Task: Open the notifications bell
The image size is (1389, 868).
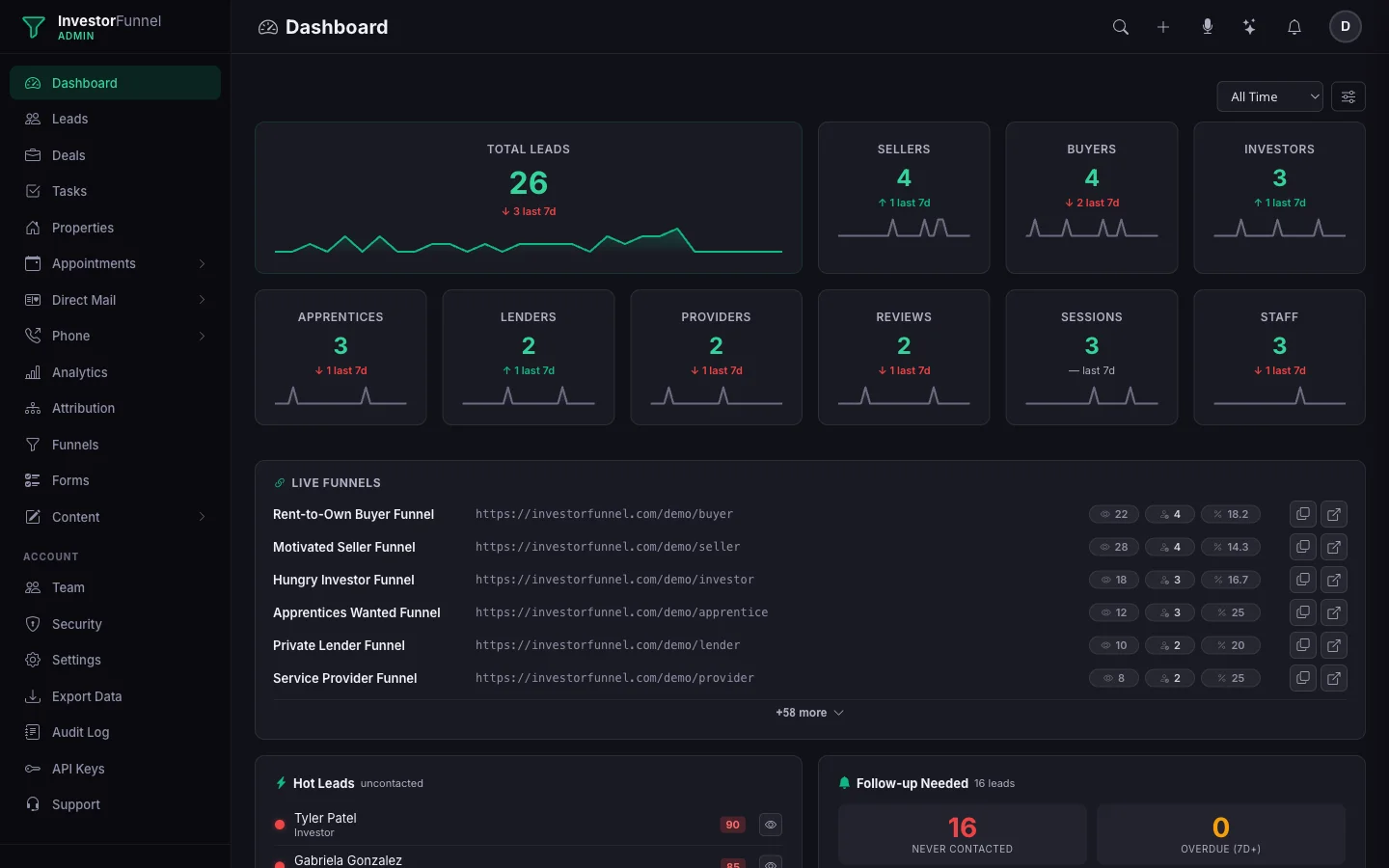Action: (1294, 27)
